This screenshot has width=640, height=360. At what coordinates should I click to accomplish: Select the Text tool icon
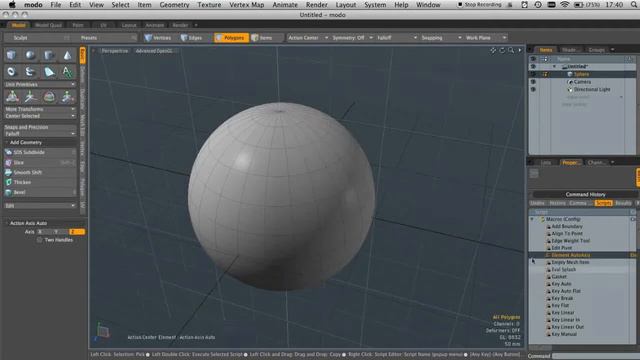point(67,72)
